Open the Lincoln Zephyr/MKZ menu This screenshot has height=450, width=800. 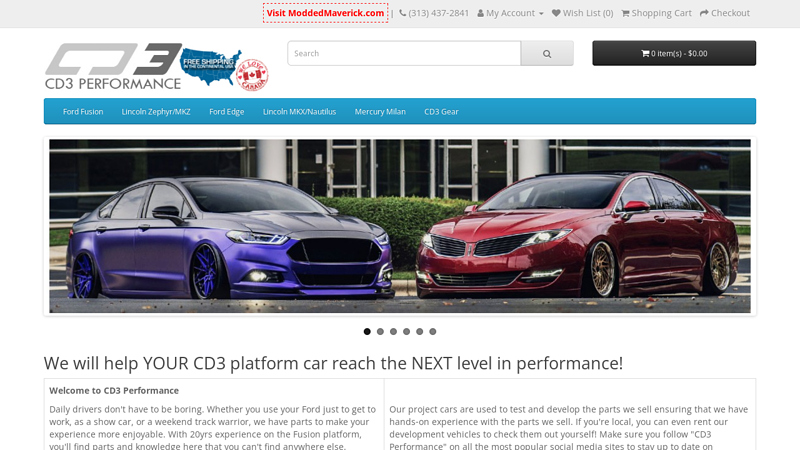[x=156, y=111]
